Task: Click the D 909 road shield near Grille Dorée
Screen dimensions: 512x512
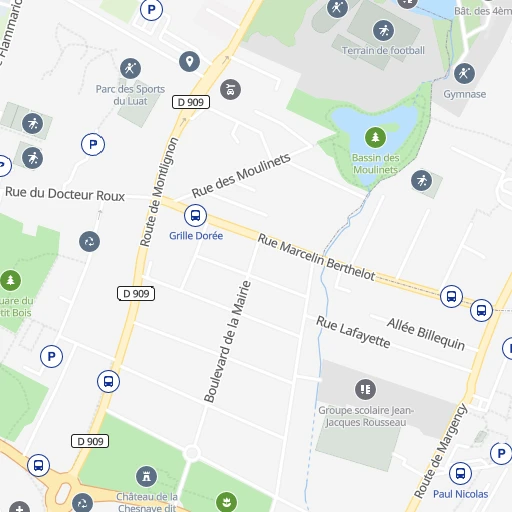Action: [x=136, y=294]
